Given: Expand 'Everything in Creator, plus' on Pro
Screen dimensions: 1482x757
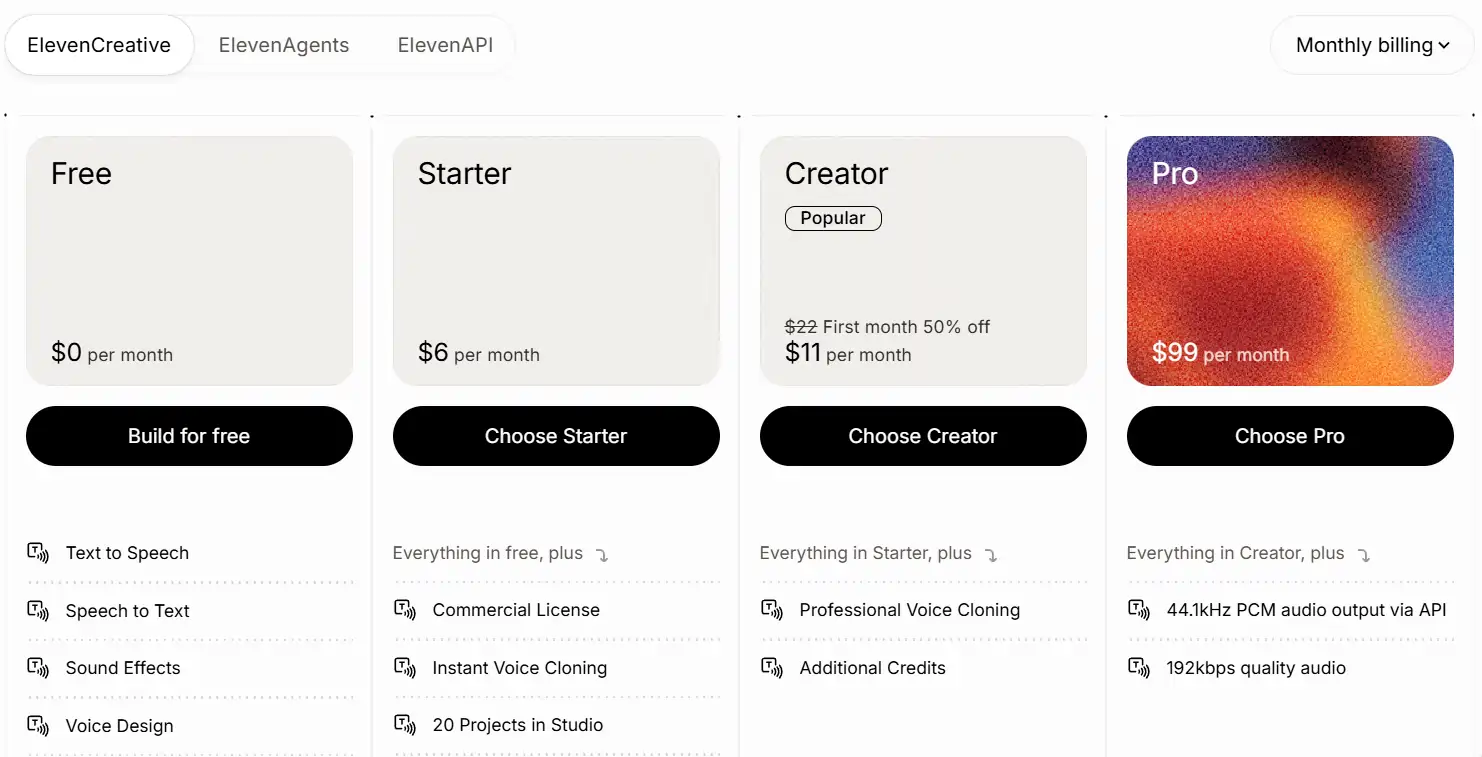Looking at the screenshot, I should pyautogui.click(x=1365, y=553).
